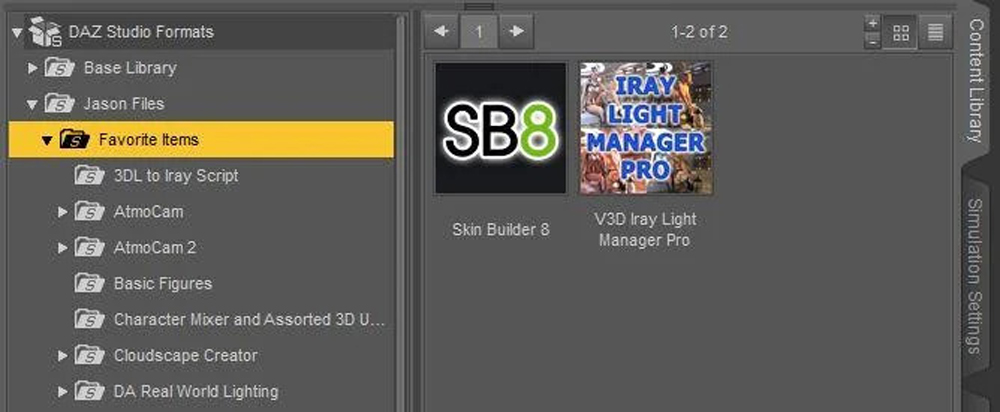Click AtmoCam folder icon
This screenshot has width=1000, height=412.
89,211
